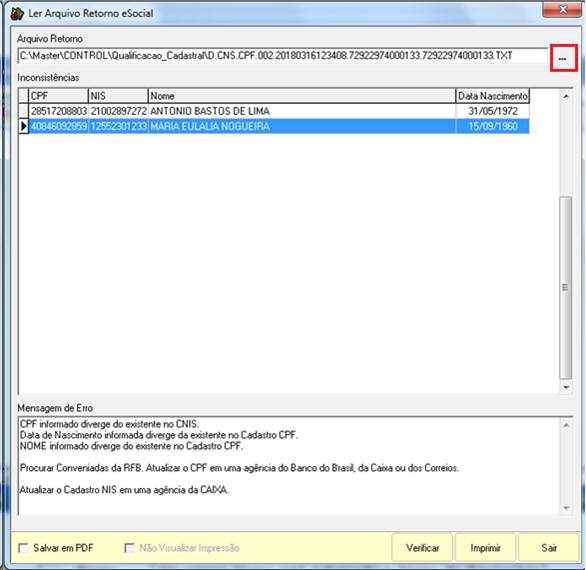Click scroll down arrow in Inconsistências grid
Image resolution: width=586 pixels, height=570 pixels.
coord(566,387)
